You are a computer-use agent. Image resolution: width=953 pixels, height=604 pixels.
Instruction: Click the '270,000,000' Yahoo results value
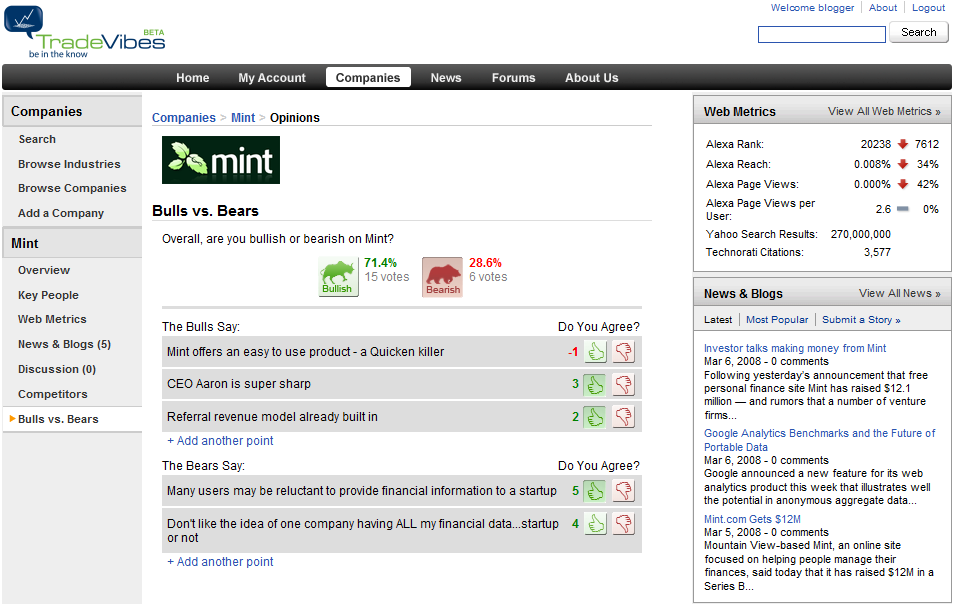tap(861, 234)
